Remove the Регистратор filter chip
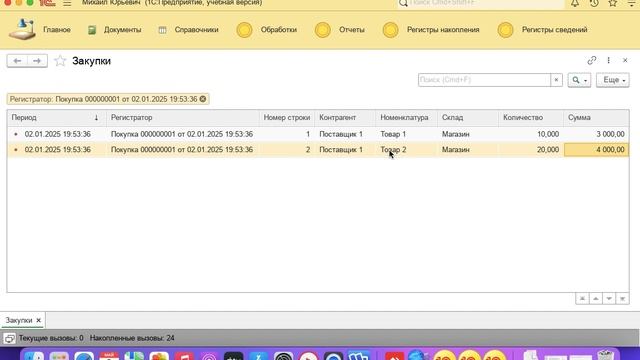 pyautogui.click(x=203, y=99)
